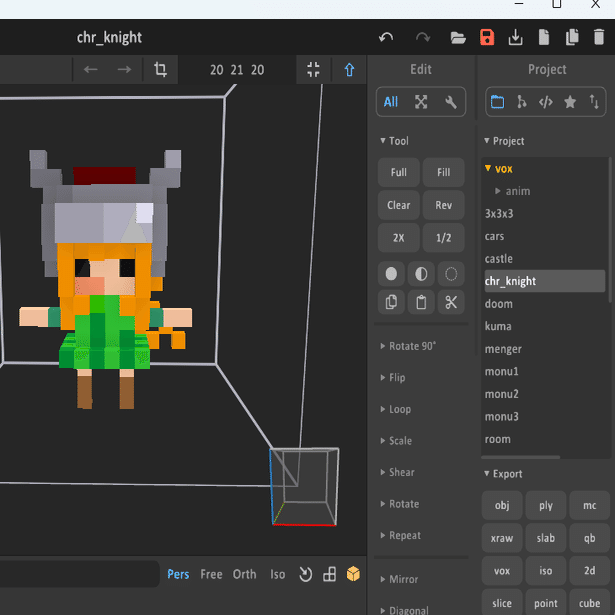This screenshot has width=615, height=615.
Task: Switch camera to Orth mode
Action: [244, 574]
